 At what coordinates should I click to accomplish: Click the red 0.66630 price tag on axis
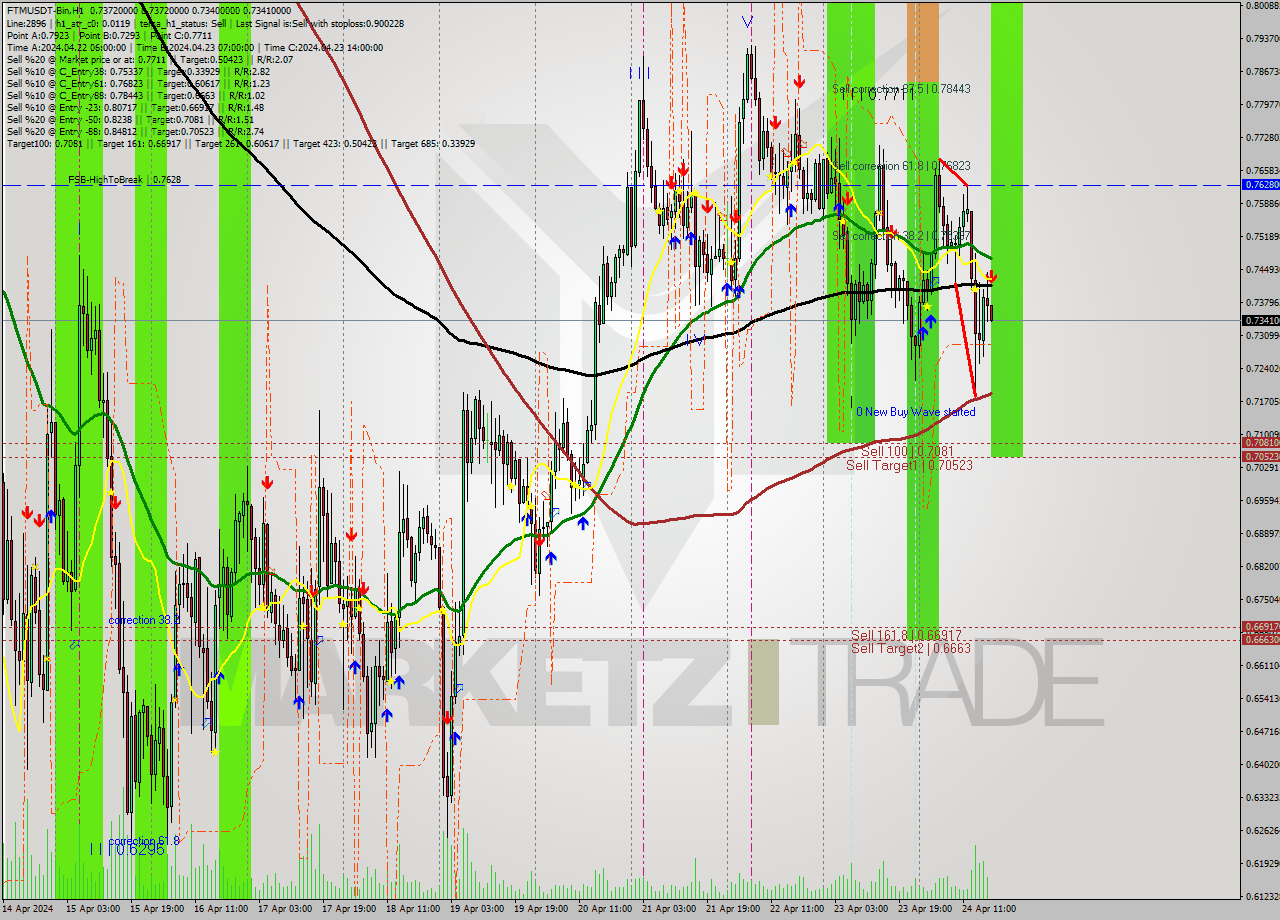(x=1260, y=640)
